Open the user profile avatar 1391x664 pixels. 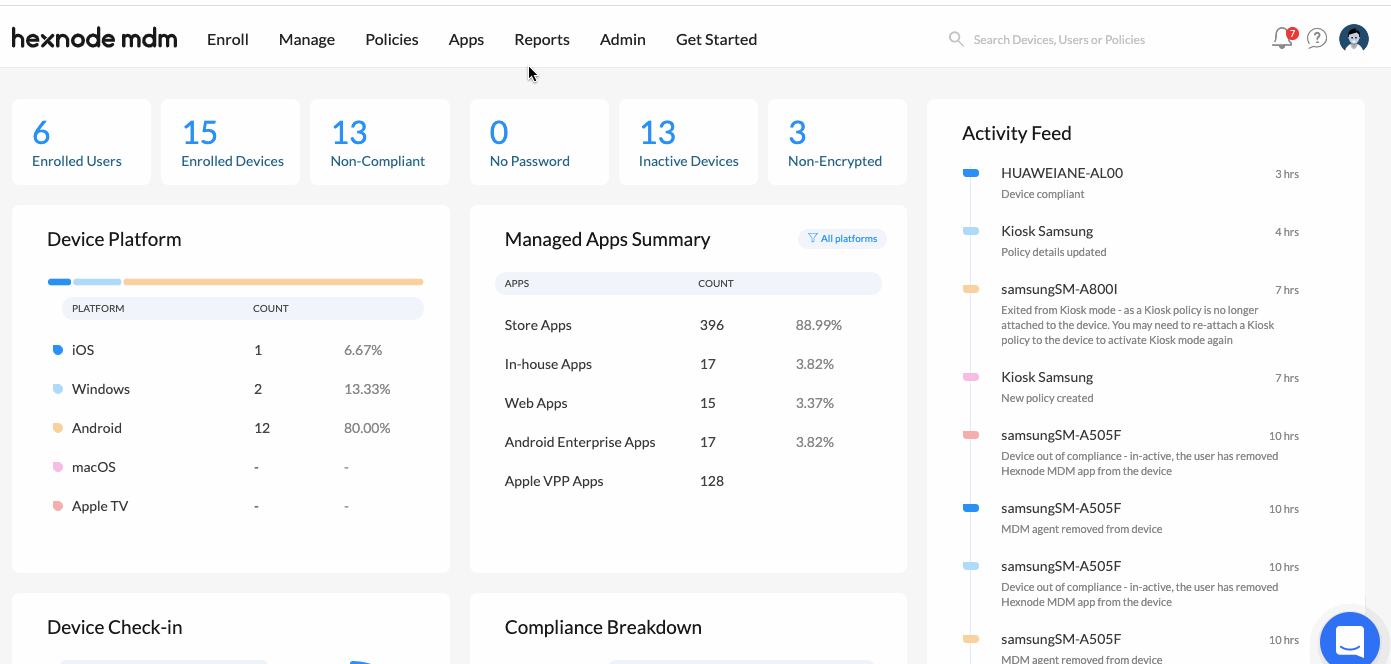point(1354,39)
